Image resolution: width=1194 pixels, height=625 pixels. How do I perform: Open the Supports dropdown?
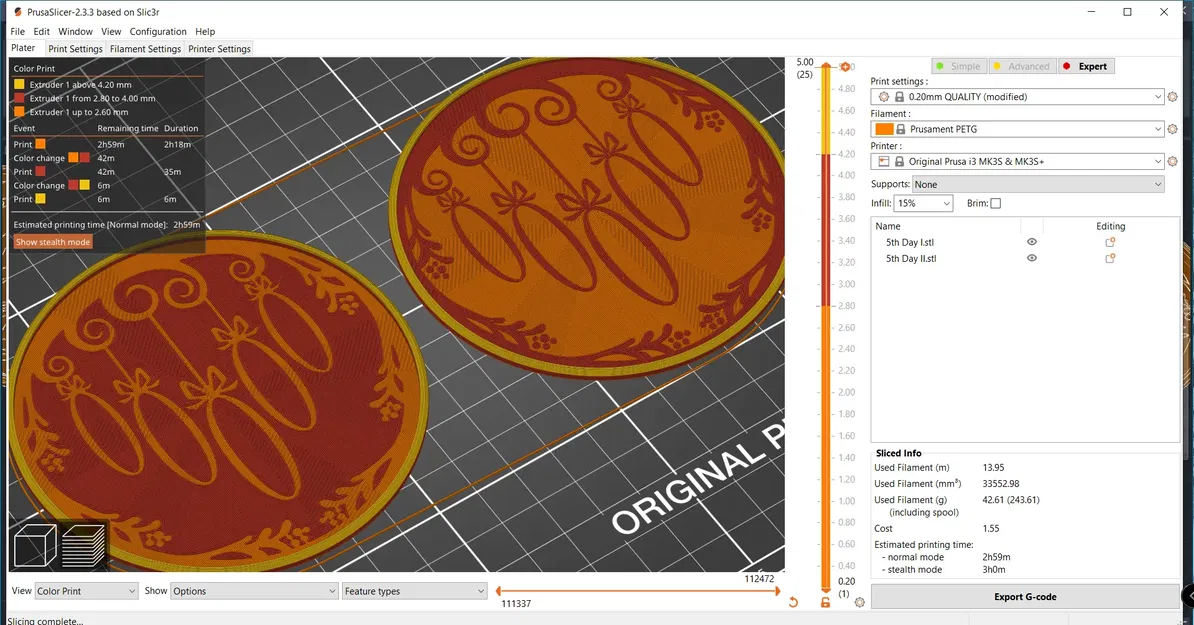point(1038,184)
